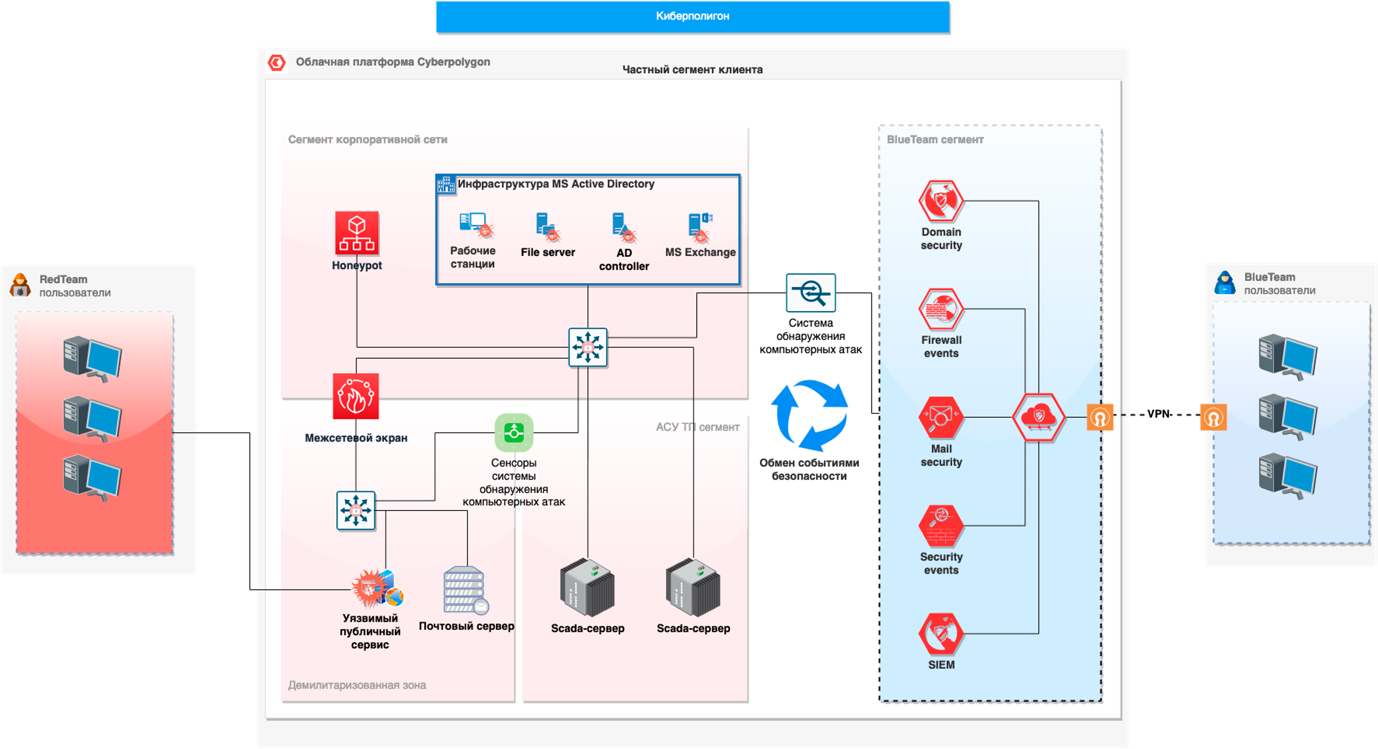Select the left Scada-сервер icon

(x=587, y=588)
